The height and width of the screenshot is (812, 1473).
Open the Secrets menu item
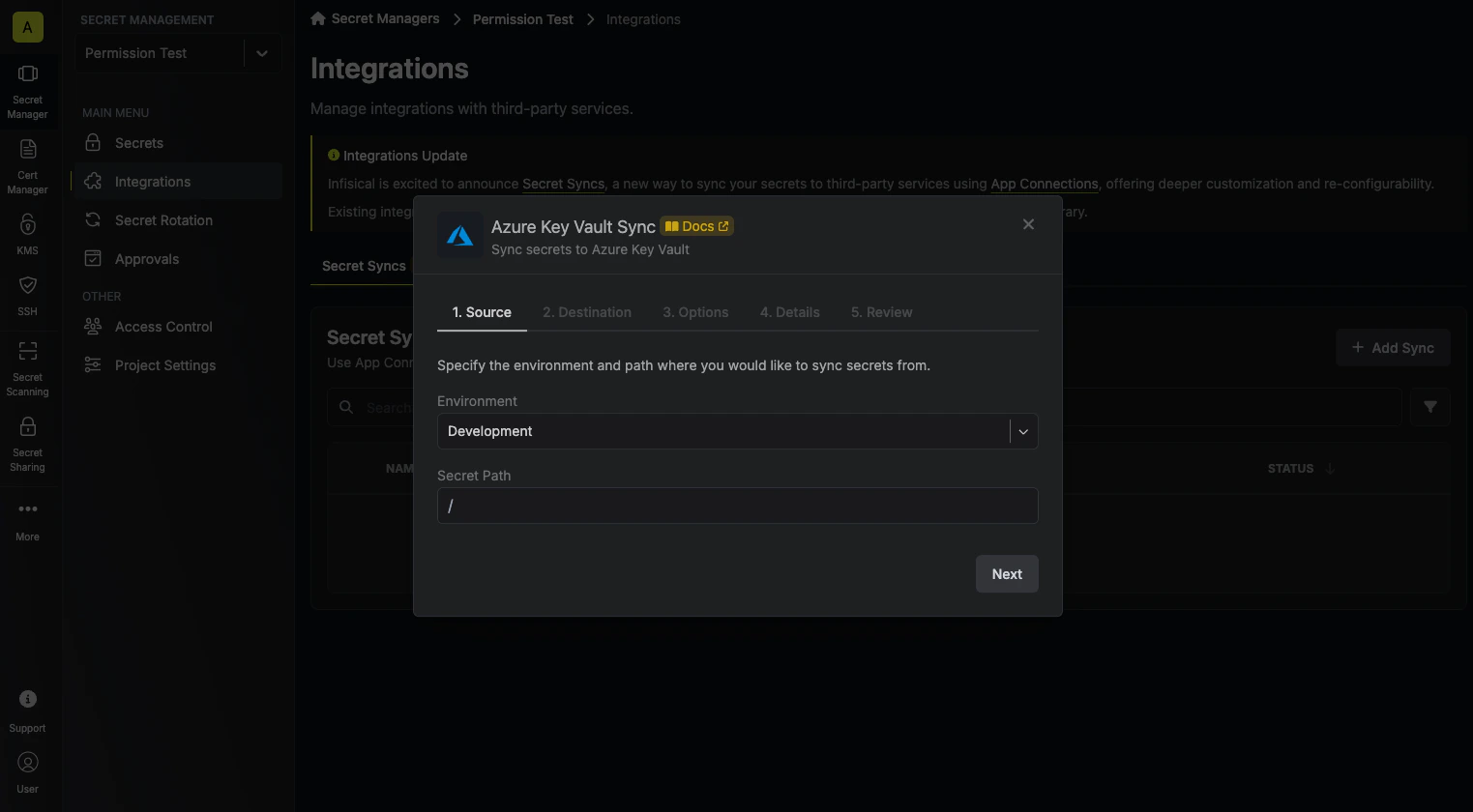tap(178, 143)
